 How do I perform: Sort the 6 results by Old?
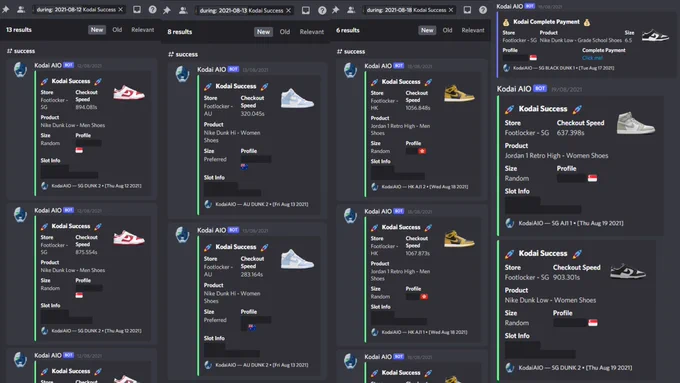448,30
